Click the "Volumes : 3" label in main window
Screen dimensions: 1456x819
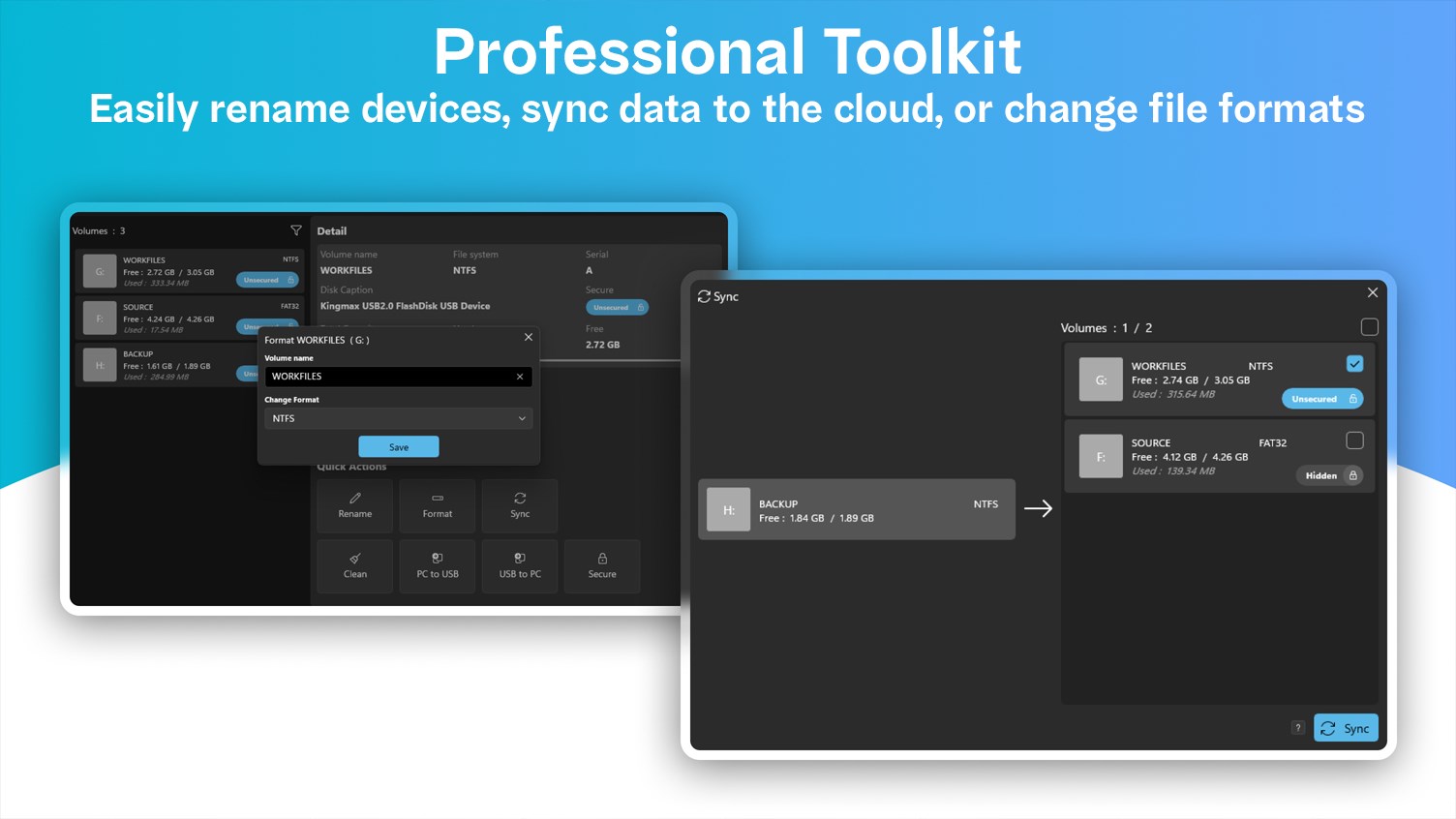(x=99, y=231)
